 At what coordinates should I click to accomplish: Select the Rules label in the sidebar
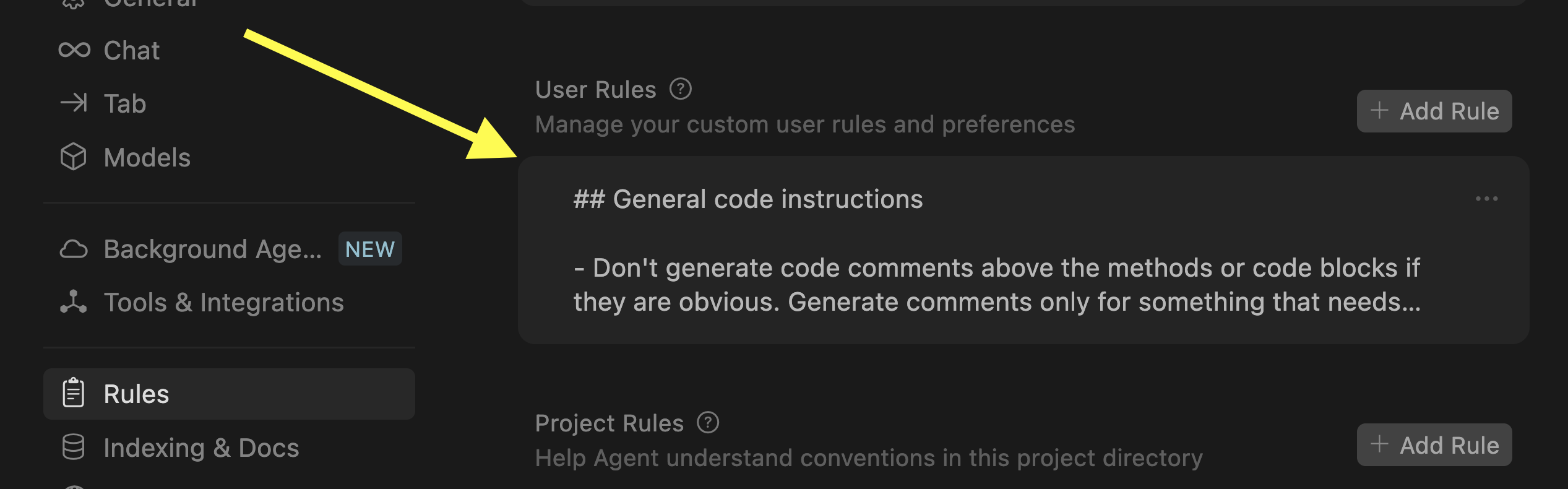[x=136, y=394]
